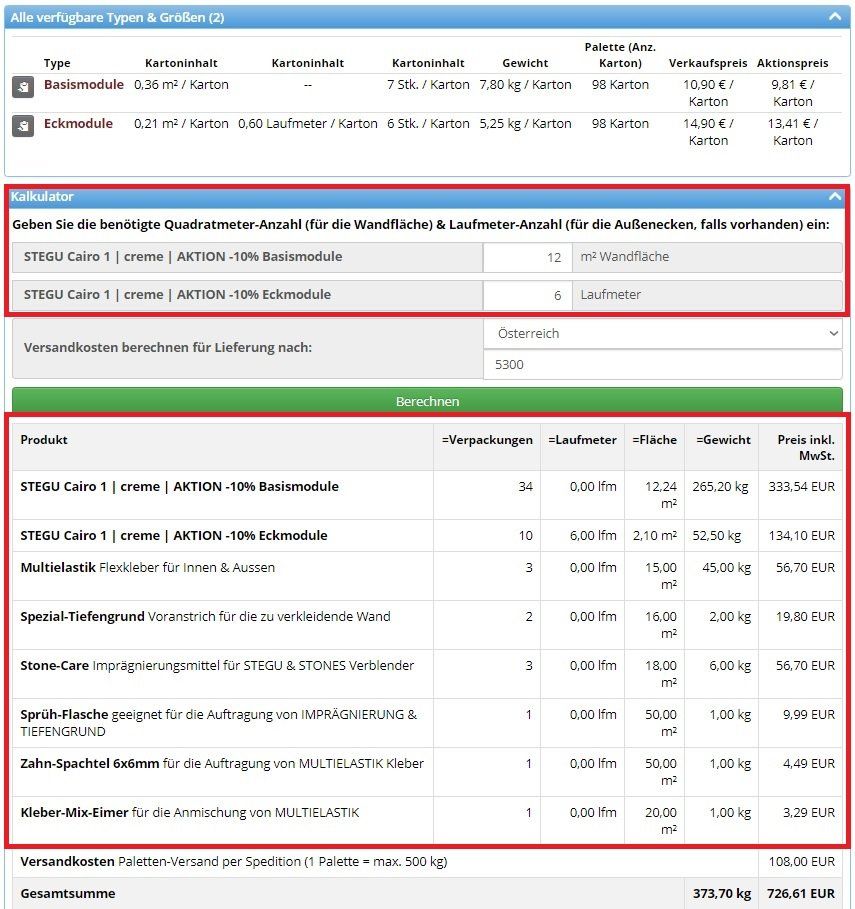
Task: Click the '13,41 € / Karton' action price
Action: (792, 132)
